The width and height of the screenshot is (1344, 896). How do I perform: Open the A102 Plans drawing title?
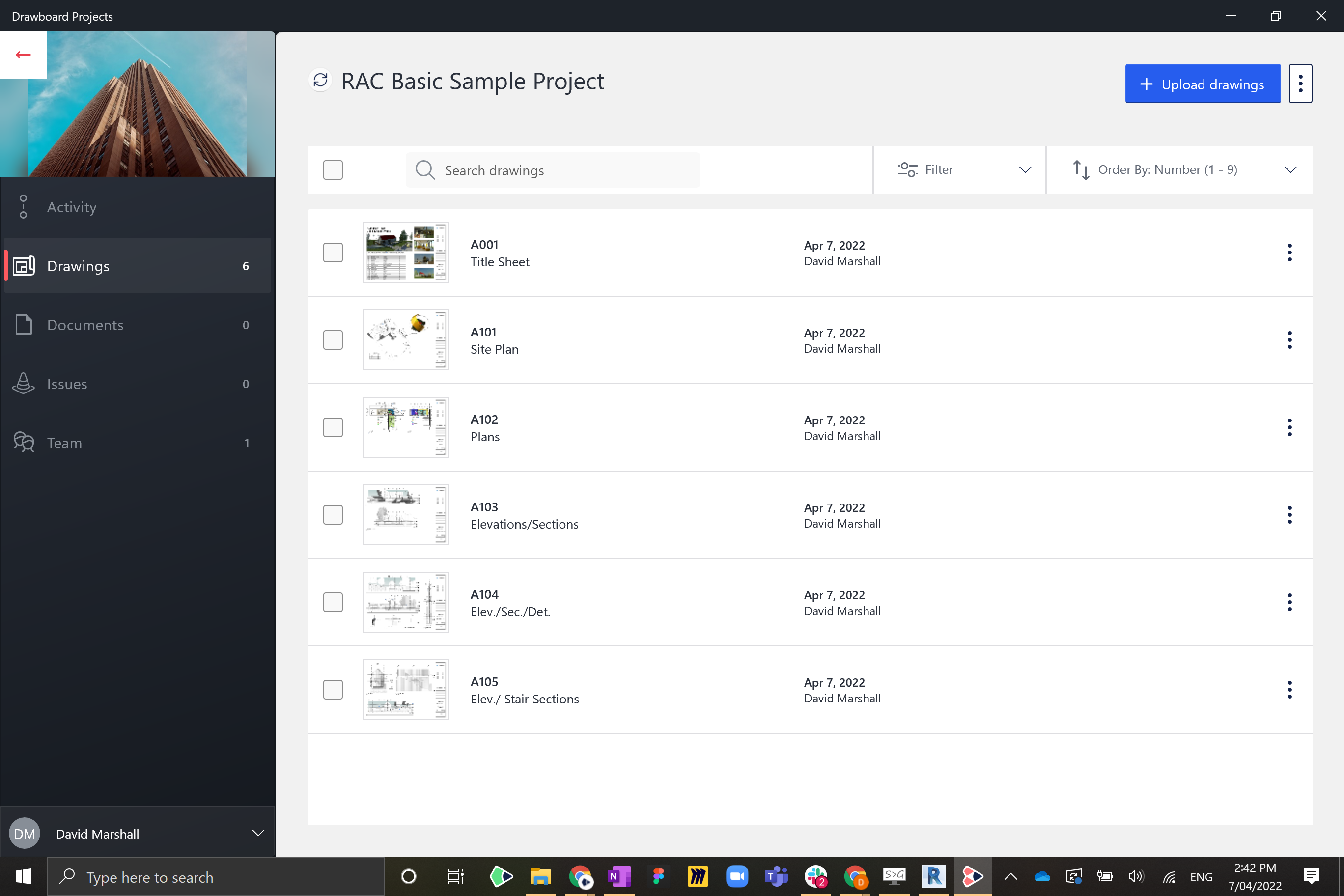pos(484,437)
